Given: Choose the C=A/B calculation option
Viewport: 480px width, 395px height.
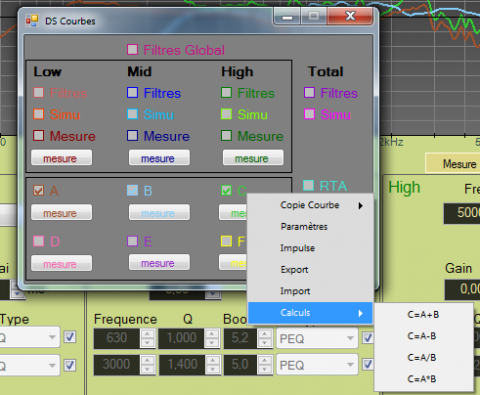Looking at the screenshot, I should (x=423, y=358).
